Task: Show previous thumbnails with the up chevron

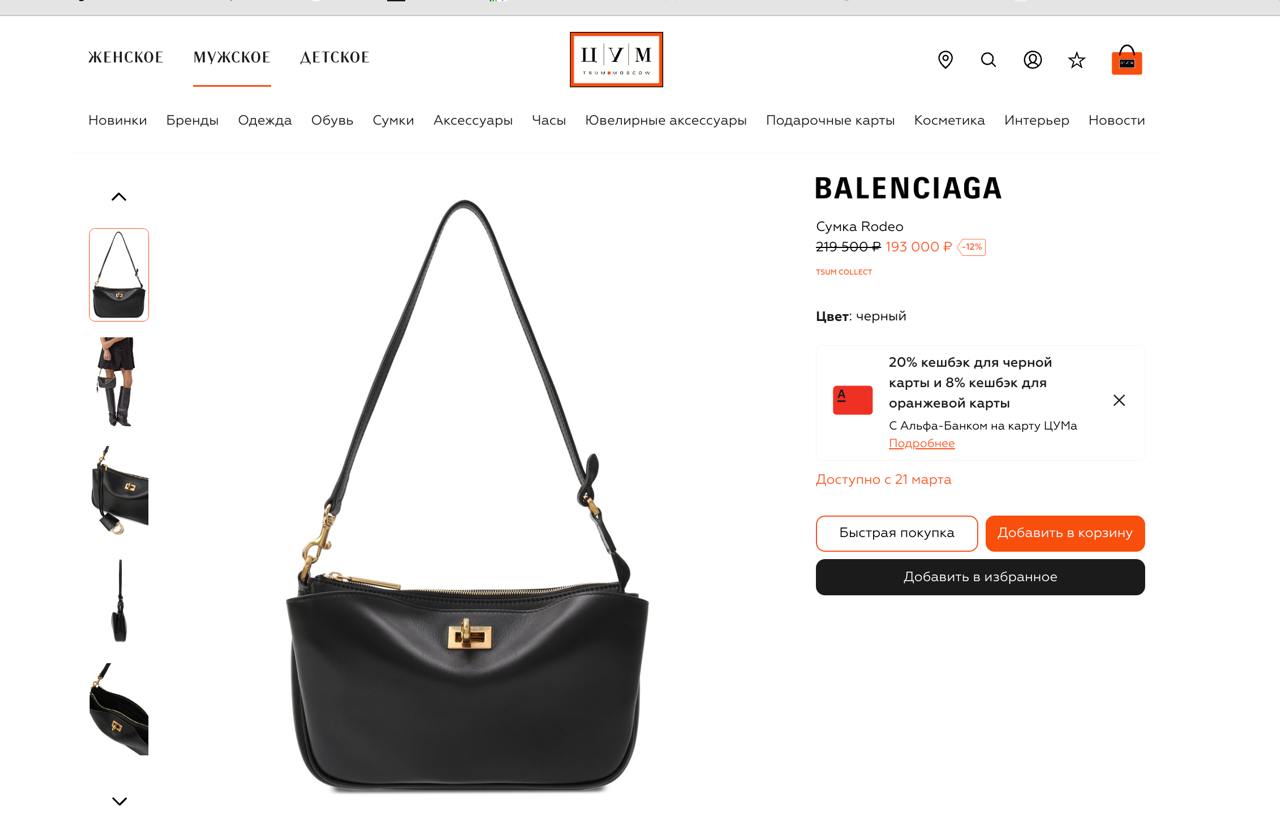Action: coord(119,197)
